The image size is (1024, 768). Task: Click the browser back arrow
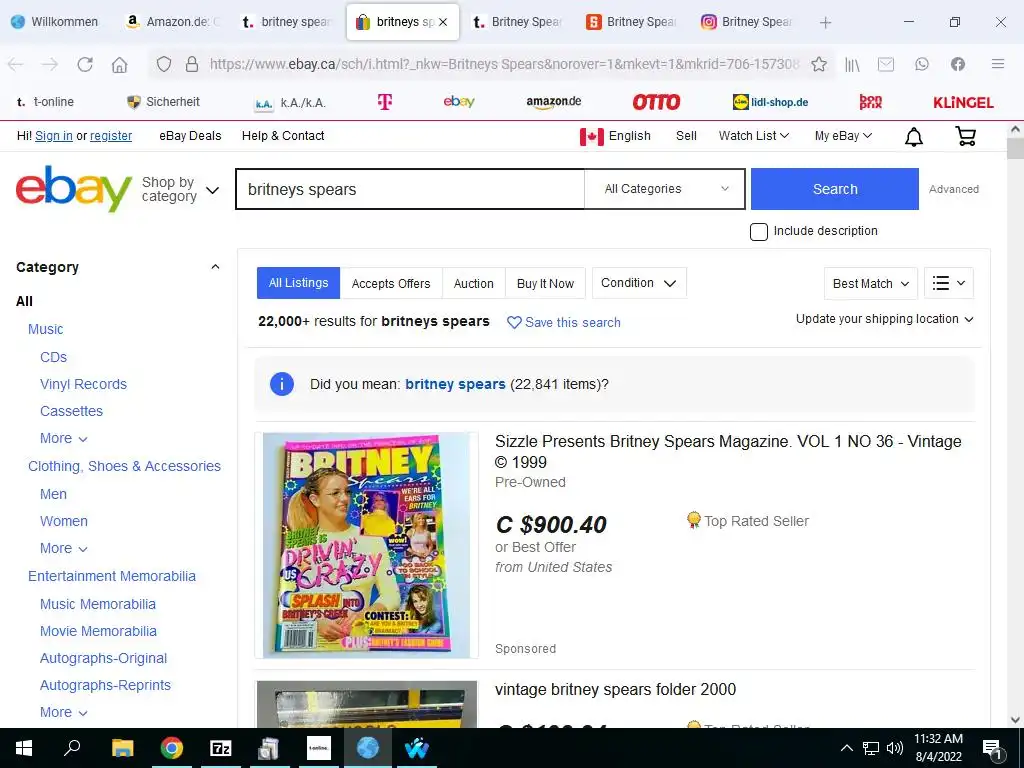(16, 64)
